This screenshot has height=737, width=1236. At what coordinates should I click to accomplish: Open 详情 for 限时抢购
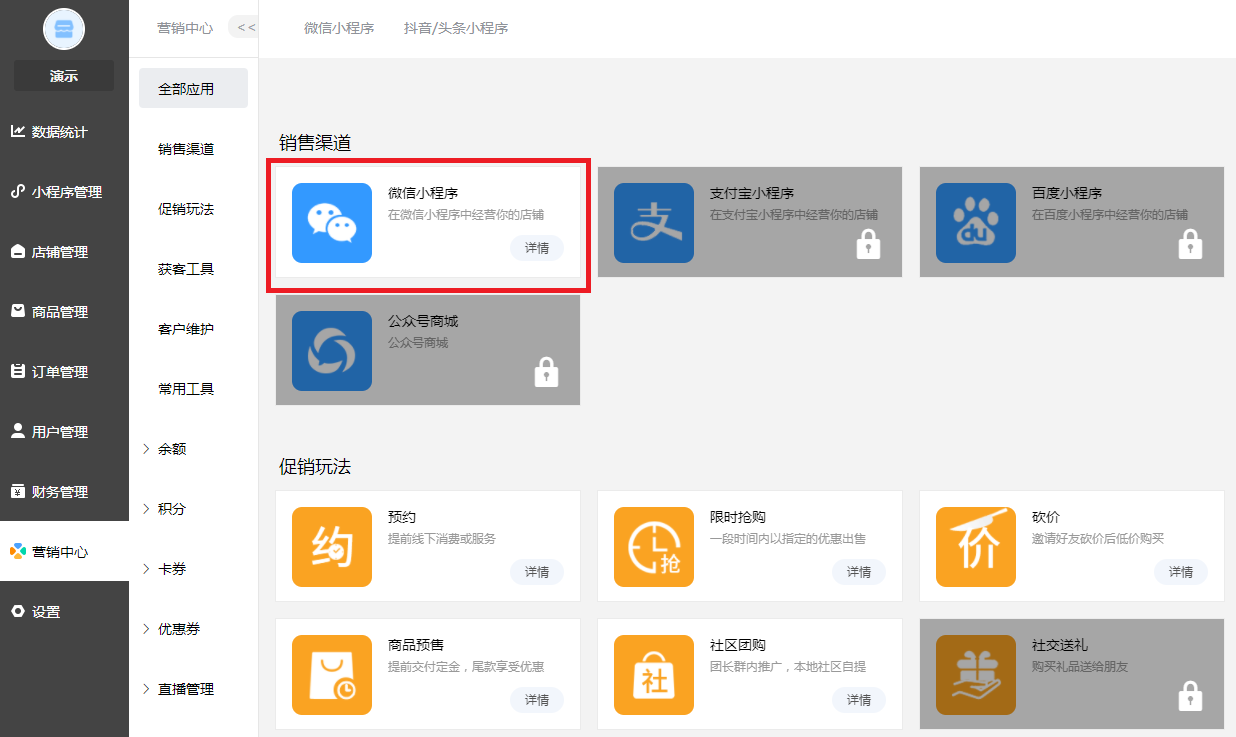[859, 572]
